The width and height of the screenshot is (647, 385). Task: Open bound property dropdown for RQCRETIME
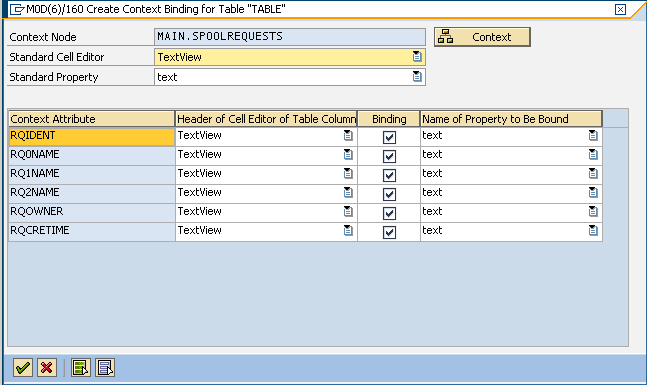point(593,230)
